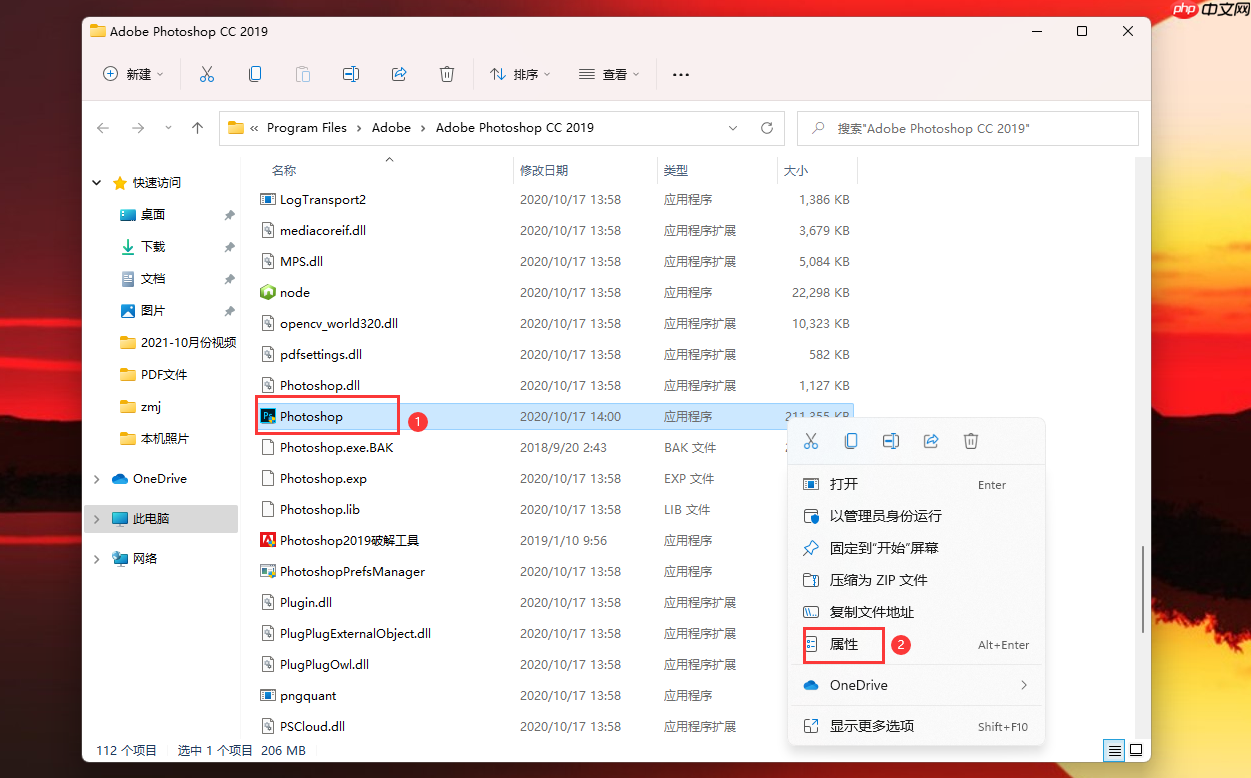Select the Rename icon in the toolbar
The height and width of the screenshot is (778, 1251).
[x=351, y=74]
